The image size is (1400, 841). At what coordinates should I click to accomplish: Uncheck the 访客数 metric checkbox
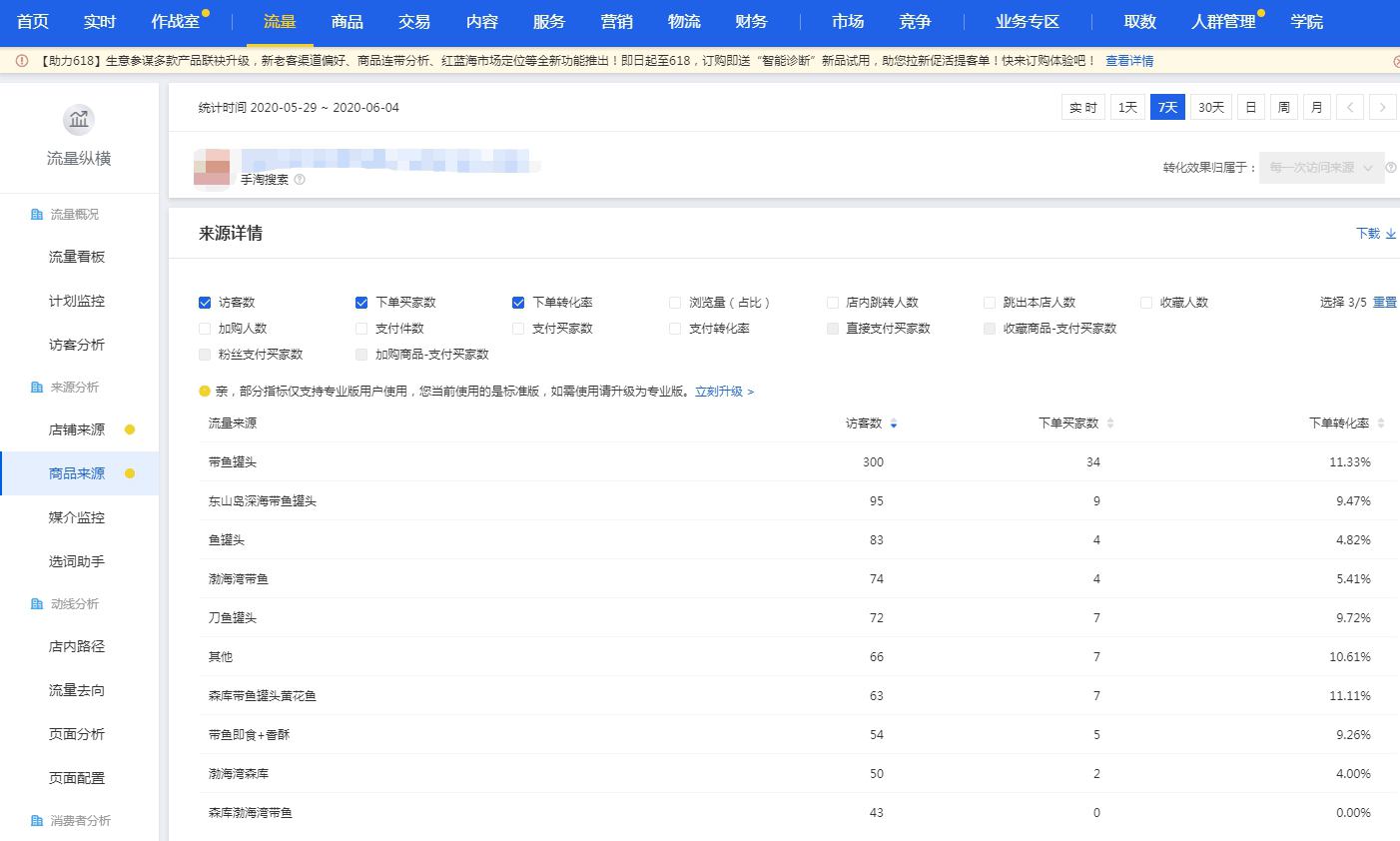(205, 303)
